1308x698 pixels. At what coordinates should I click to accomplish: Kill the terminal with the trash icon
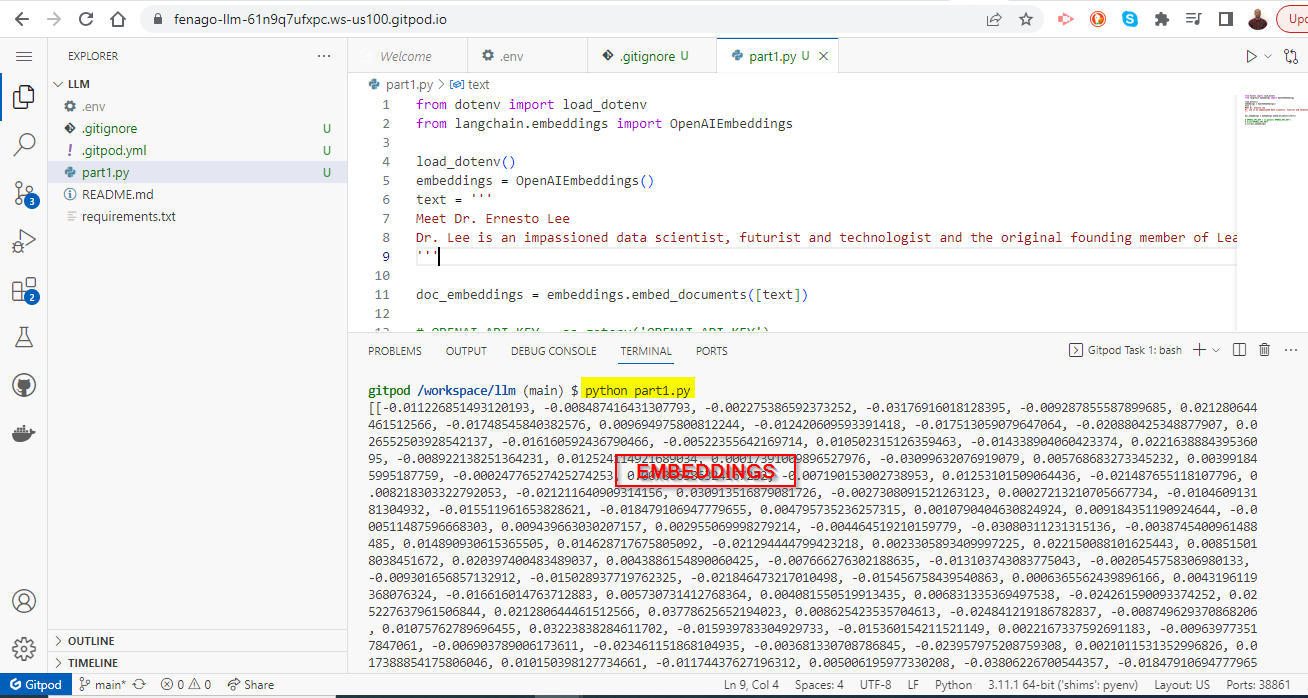click(1264, 349)
